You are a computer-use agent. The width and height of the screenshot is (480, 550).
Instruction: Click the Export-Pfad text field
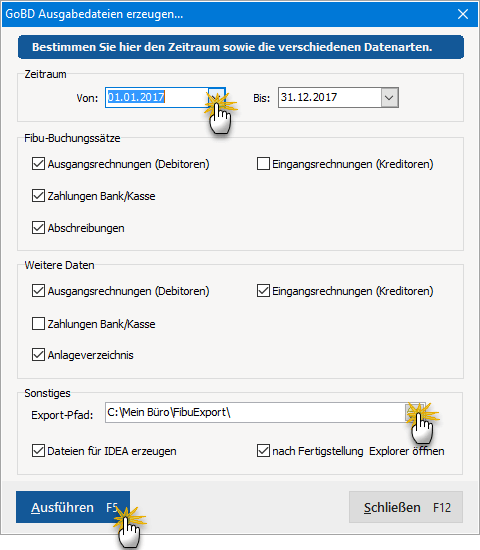(255, 412)
